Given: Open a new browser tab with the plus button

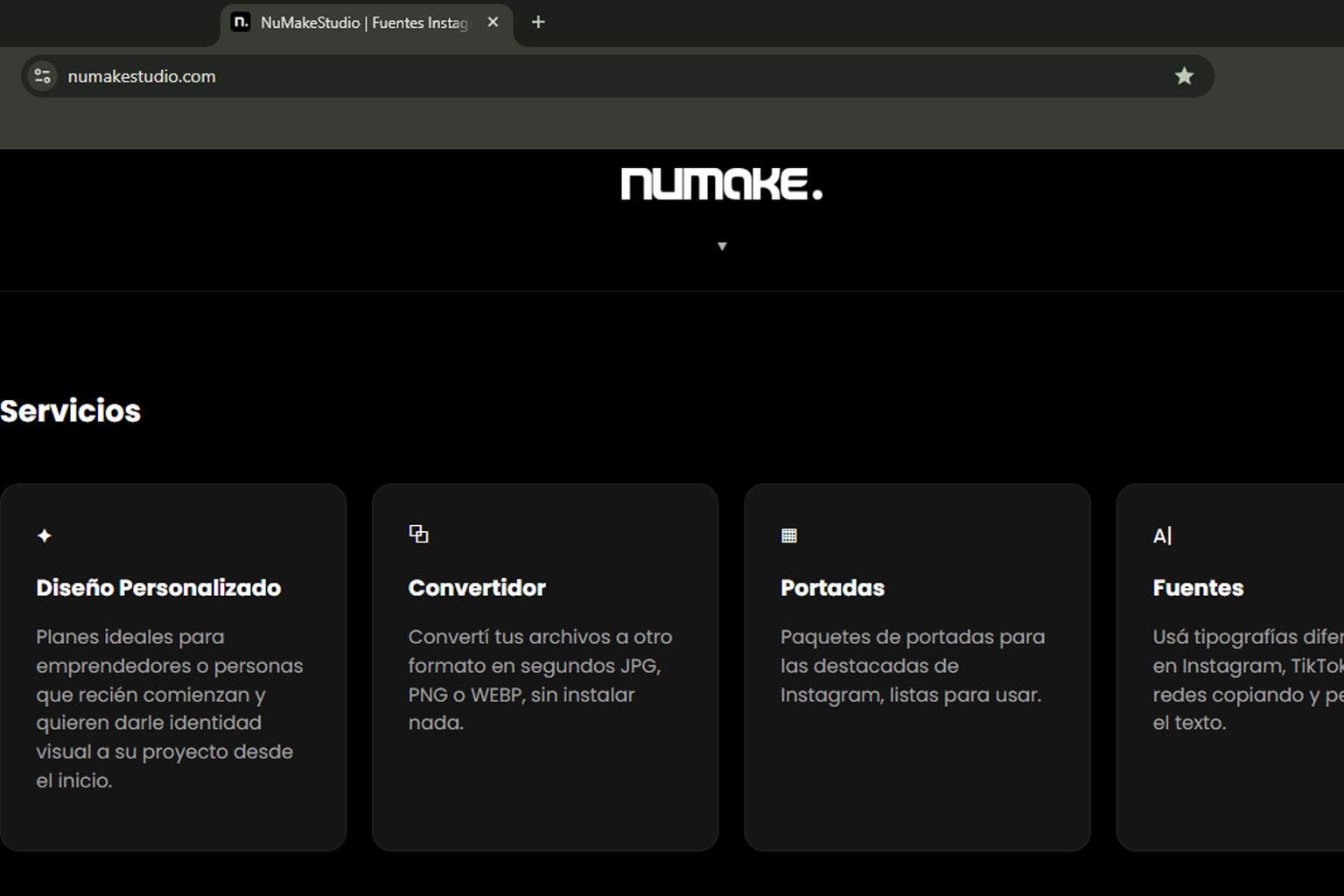Looking at the screenshot, I should pyautogui.click(x=537, y=23).
